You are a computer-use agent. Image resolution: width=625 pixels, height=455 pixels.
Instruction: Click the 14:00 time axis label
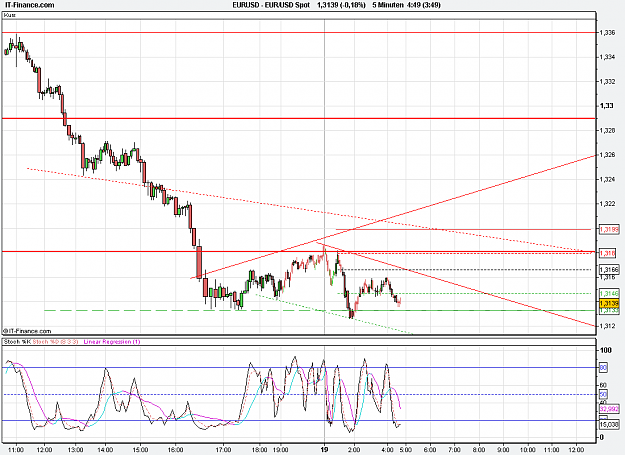click(x=105, y=450)
